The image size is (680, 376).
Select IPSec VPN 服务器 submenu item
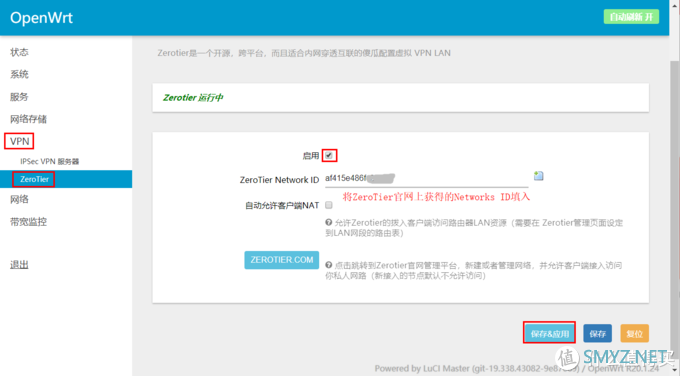49,161
